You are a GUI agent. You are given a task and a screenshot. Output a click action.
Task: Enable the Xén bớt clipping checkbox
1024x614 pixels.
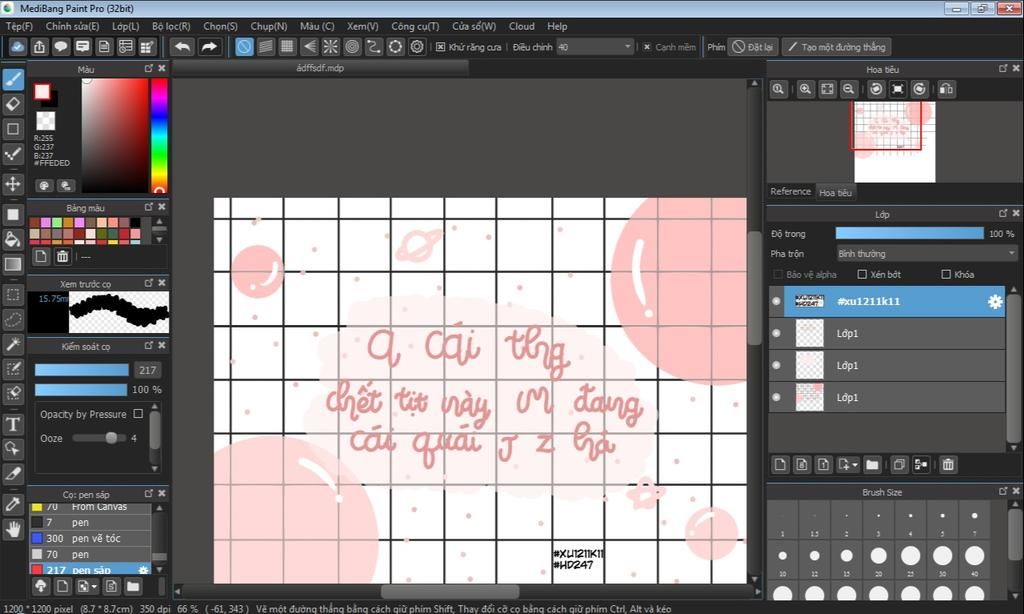[x=861, y=274]
